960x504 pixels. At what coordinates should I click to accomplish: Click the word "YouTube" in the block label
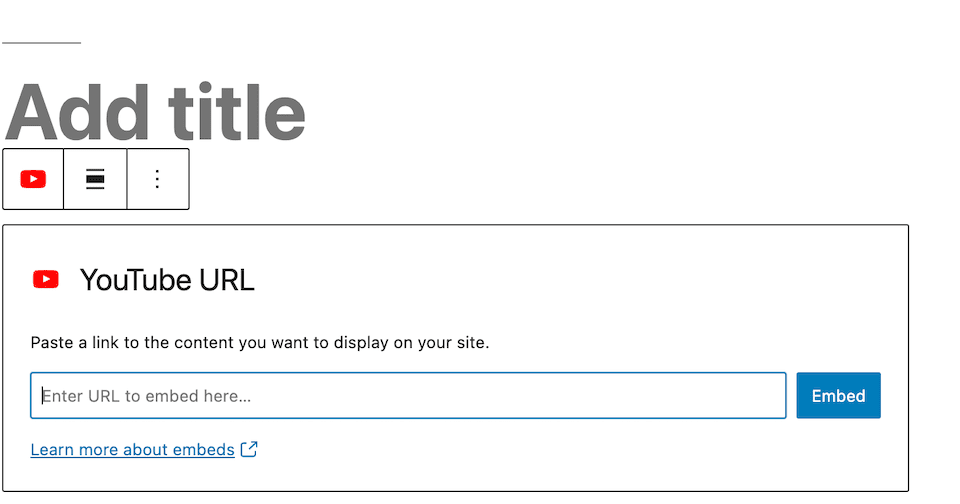tap(135, 280)
